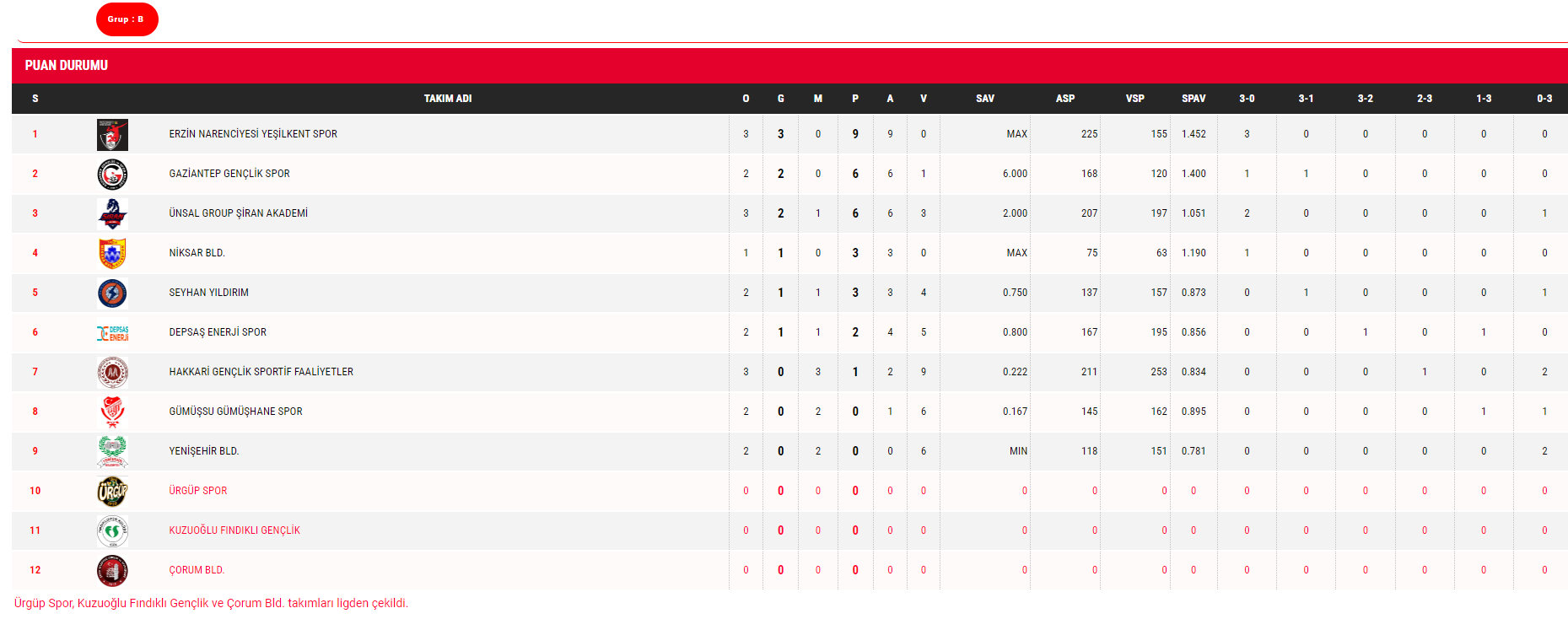Click the Ünsal Group Şiran Akademi logo
The height and width of the screenshot is (619, 1568).
pyautogui.click(x=112, y=214)
